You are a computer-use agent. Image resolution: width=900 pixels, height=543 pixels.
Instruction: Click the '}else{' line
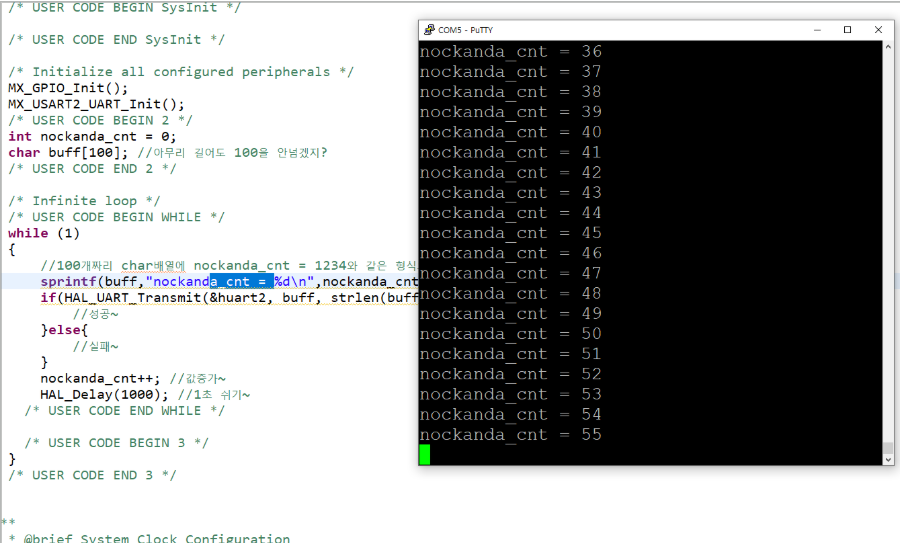click(x=64, y=330)
